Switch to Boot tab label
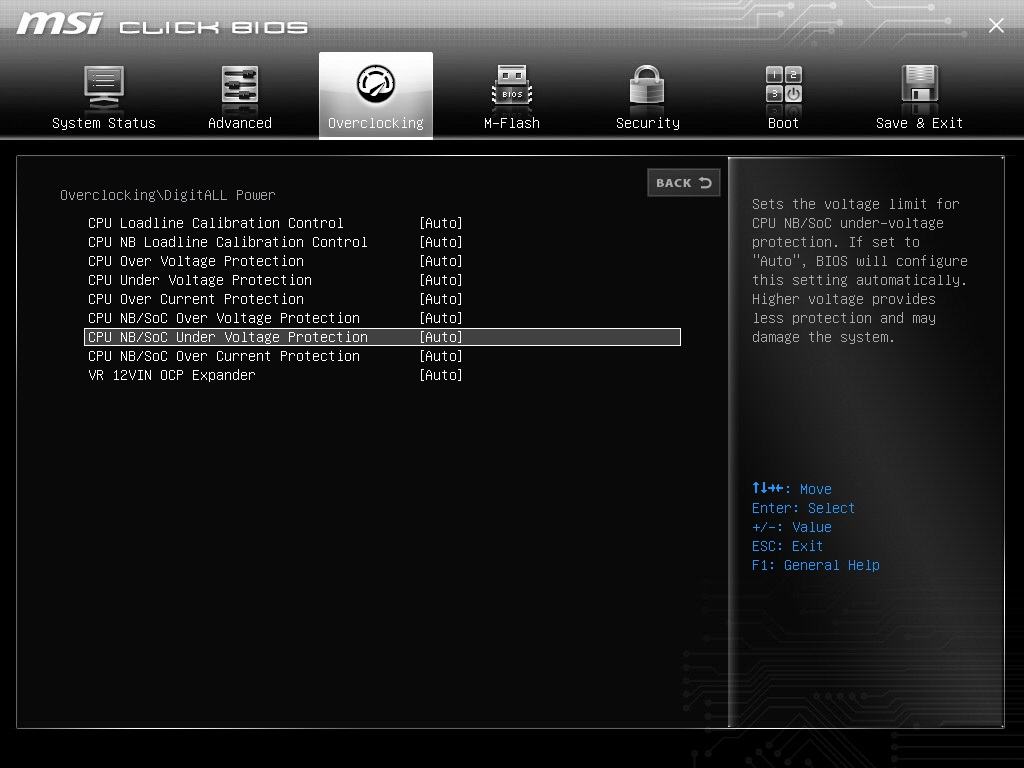This screenshot has width=1024, height=768. [783, 123]
